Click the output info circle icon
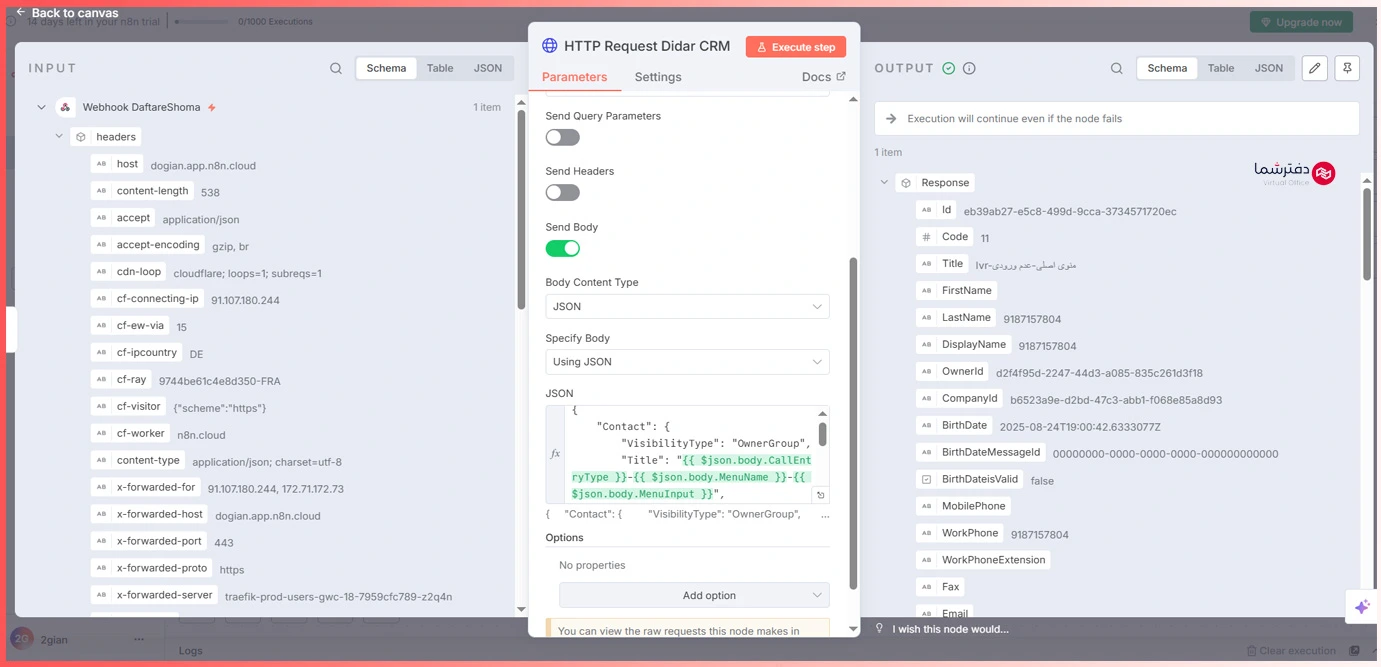Screen dimensions: 1381x667 969,68
